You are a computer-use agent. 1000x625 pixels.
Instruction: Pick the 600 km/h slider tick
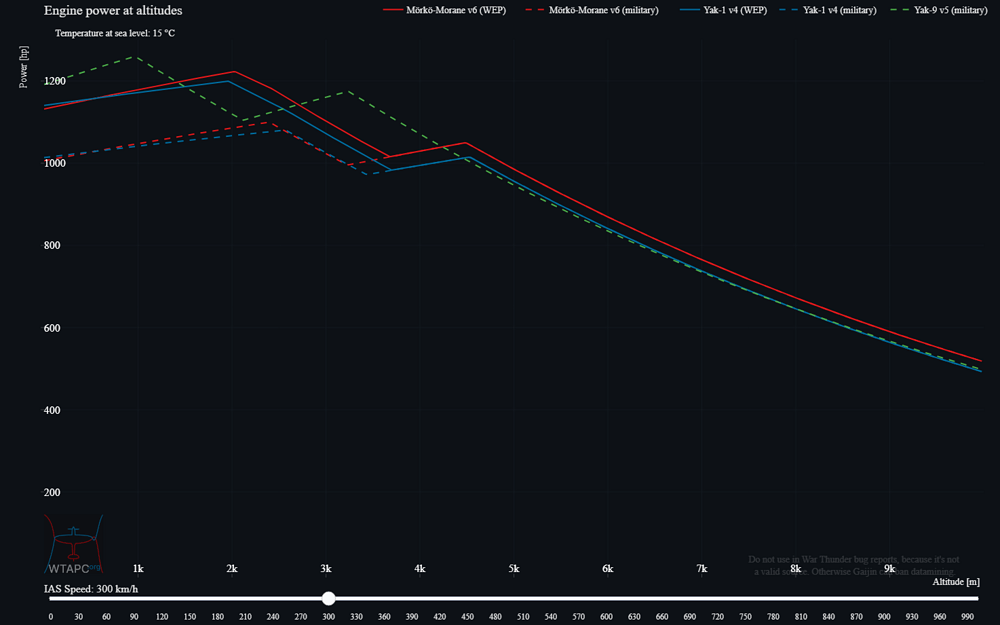[x=606, y=617]
